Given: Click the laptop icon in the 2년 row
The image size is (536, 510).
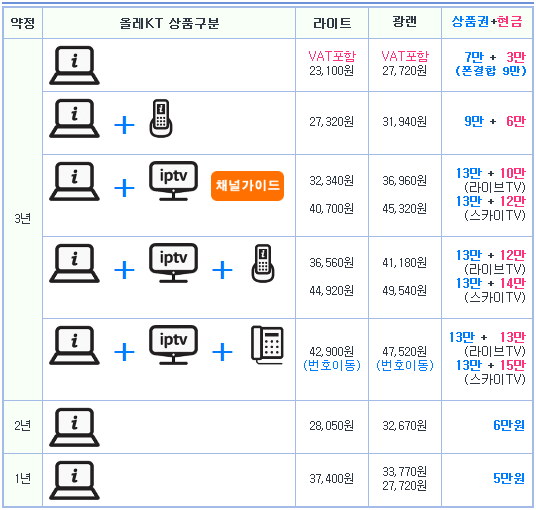Looking at the screenshot, I should pos(74,427).
